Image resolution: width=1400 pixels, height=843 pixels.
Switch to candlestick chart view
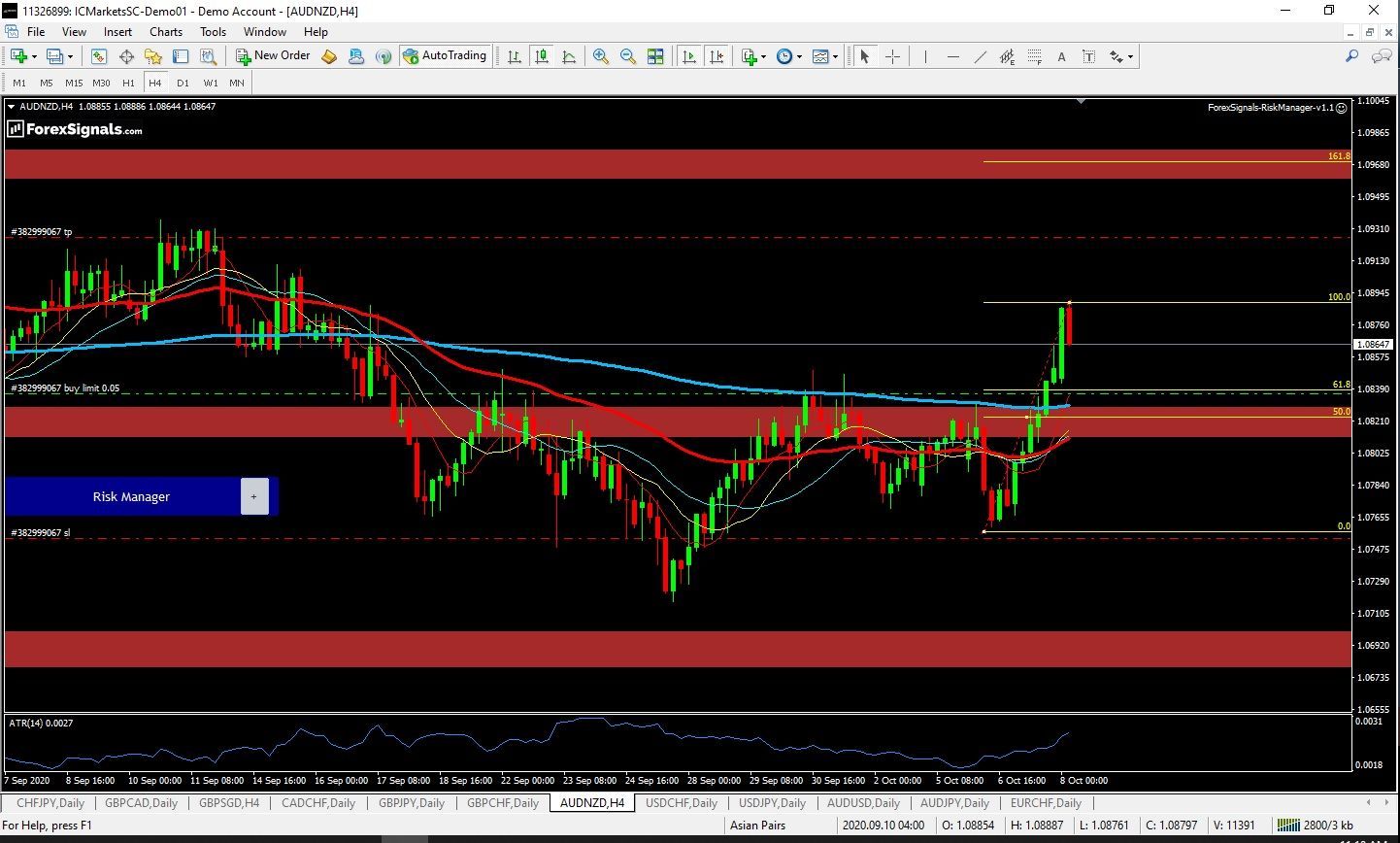542,56
